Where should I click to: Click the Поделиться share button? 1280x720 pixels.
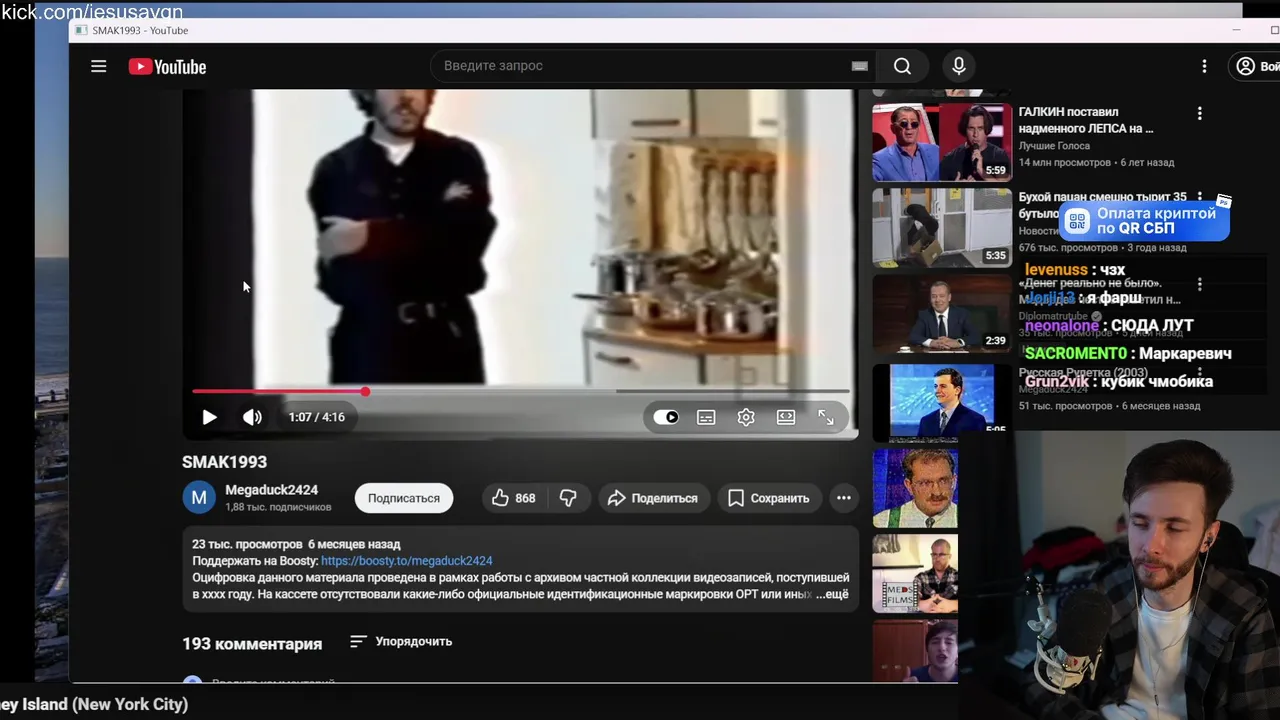[x=653, y=498]
